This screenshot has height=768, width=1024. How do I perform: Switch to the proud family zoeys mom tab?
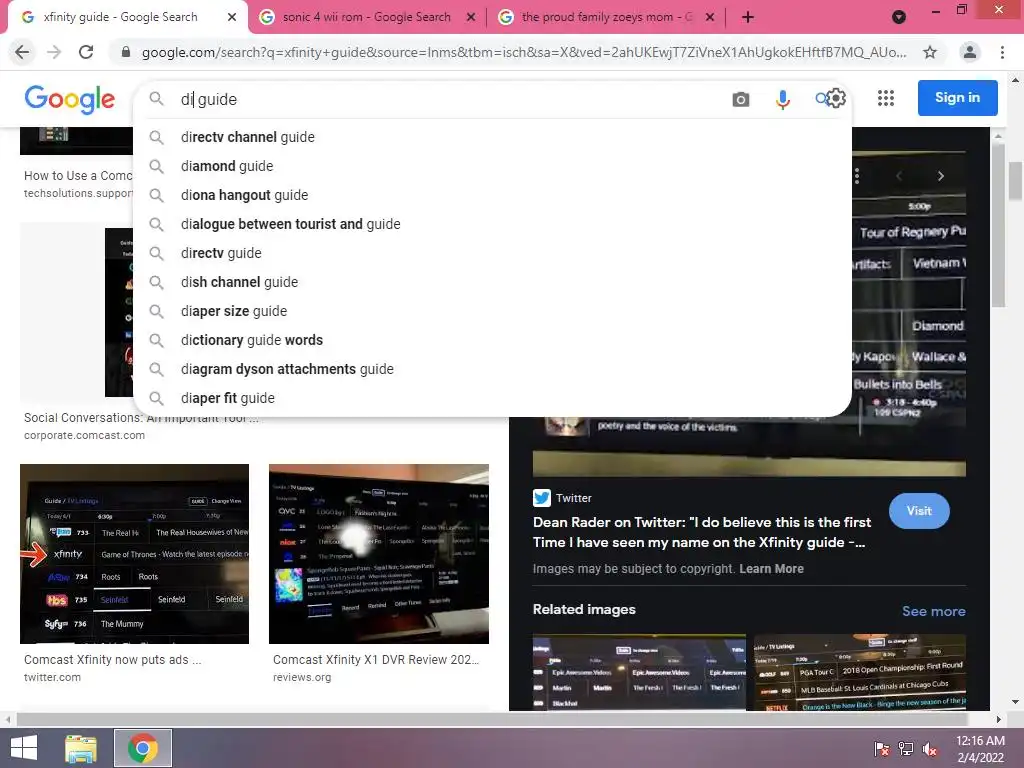pyautogui.click(x=606, y=17)
